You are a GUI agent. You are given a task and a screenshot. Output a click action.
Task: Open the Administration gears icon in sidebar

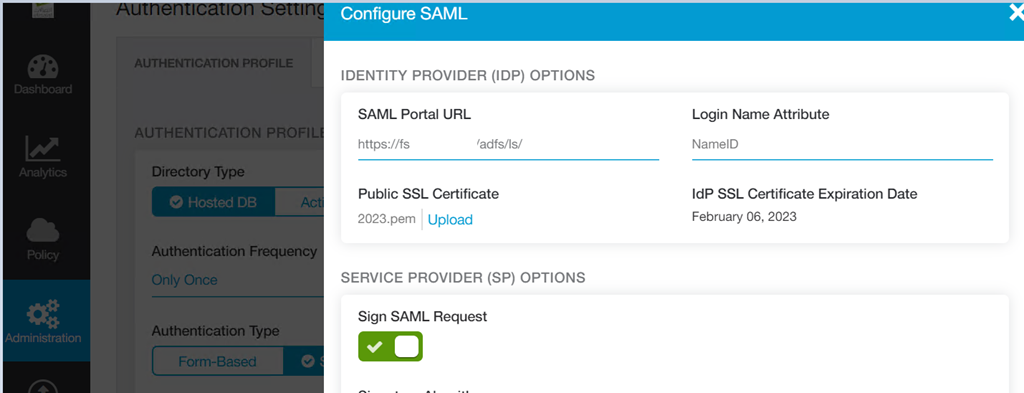(42, 314)
